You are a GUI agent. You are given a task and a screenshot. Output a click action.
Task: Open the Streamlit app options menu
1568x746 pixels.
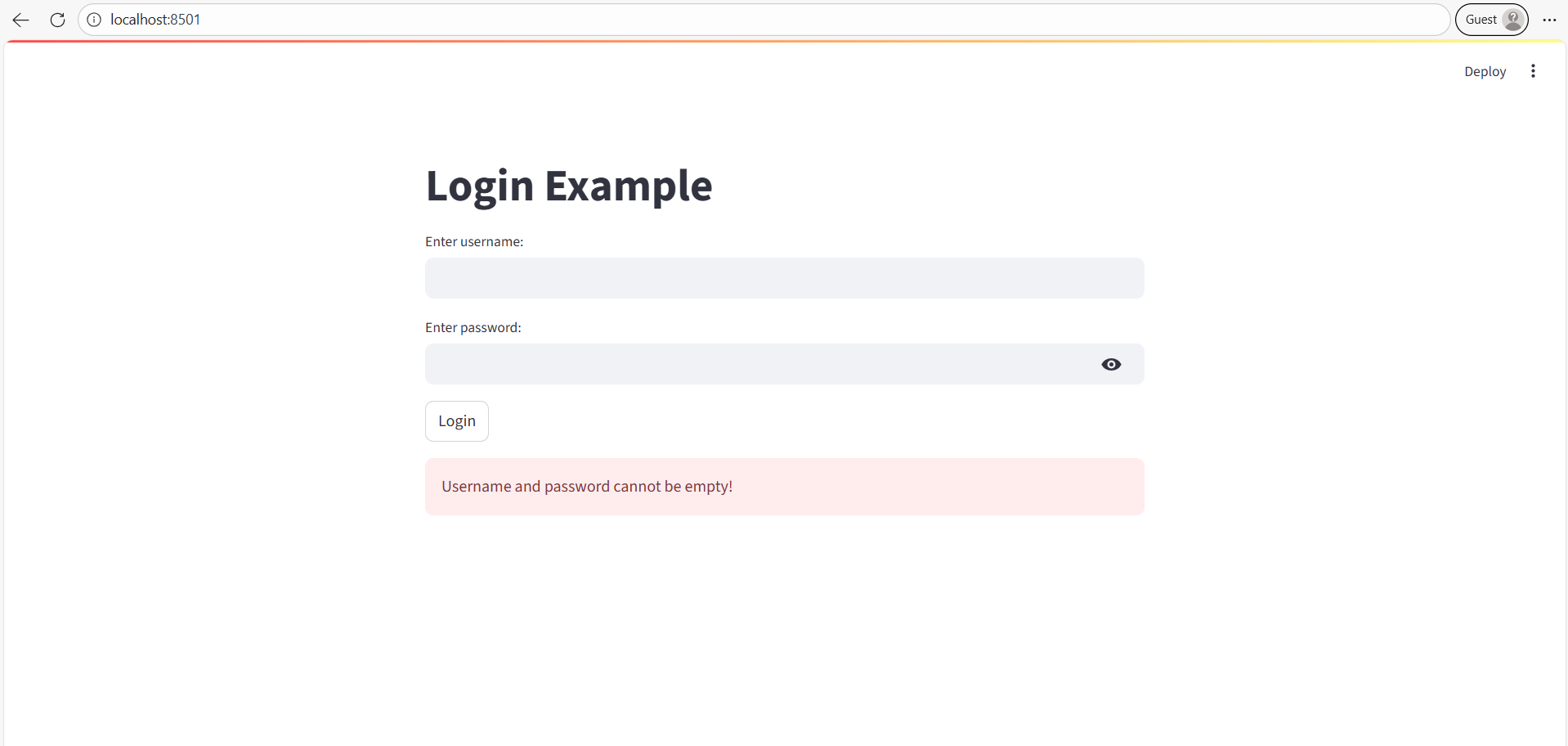click(1533, 71)
